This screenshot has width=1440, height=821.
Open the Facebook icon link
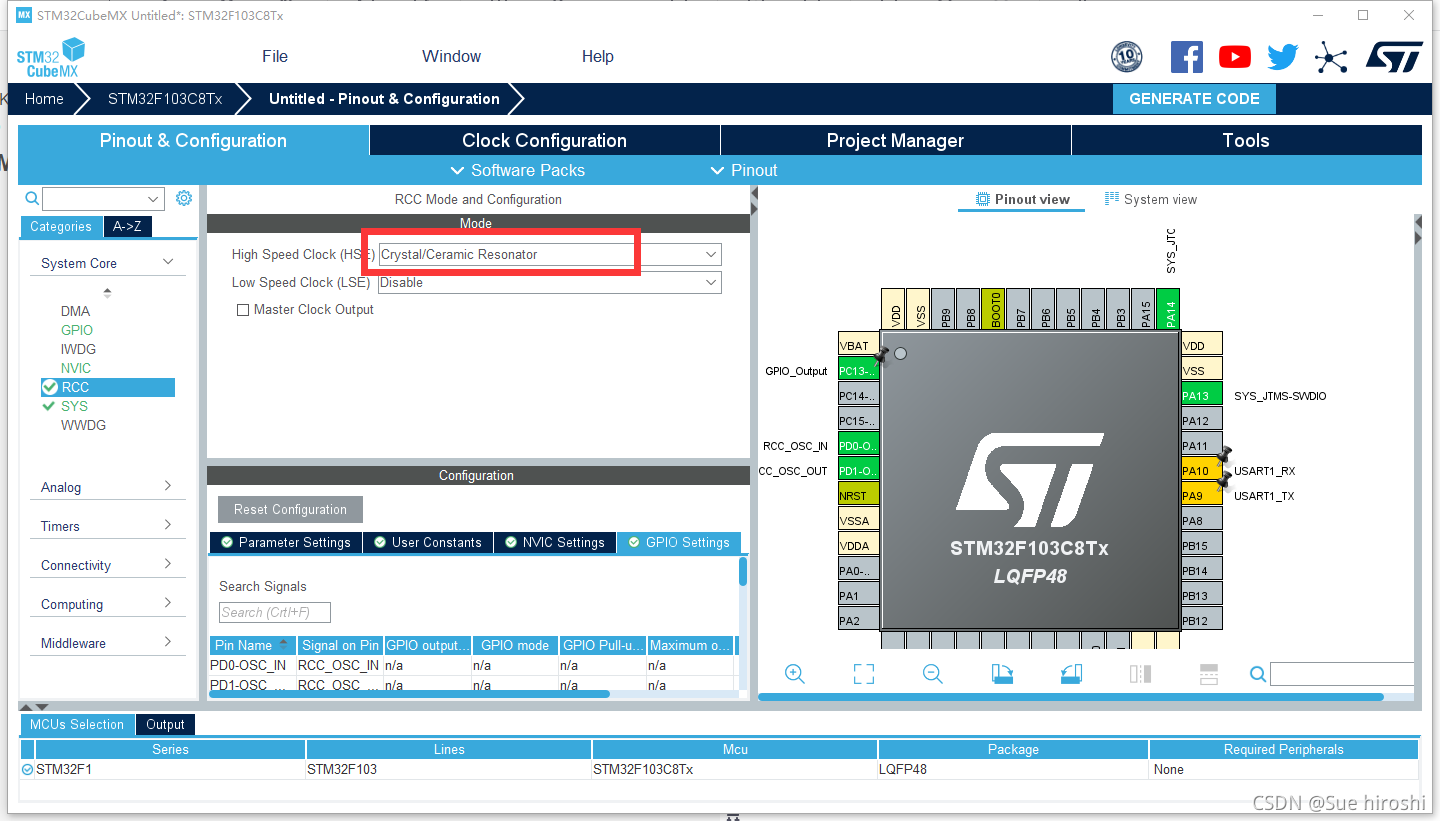click(x=1186, y=57)
